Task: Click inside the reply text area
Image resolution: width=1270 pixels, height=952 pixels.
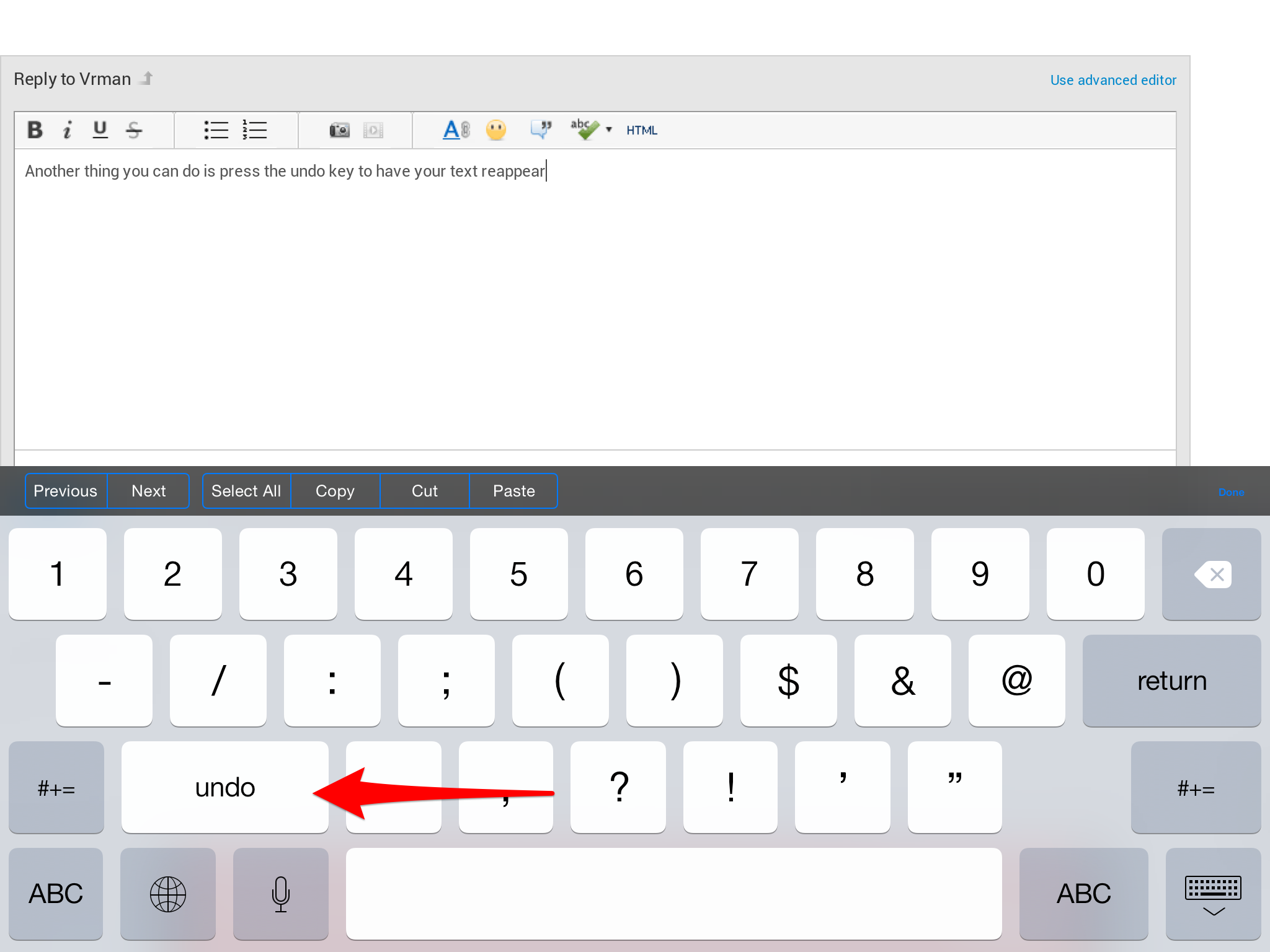Action: point(594,297)
